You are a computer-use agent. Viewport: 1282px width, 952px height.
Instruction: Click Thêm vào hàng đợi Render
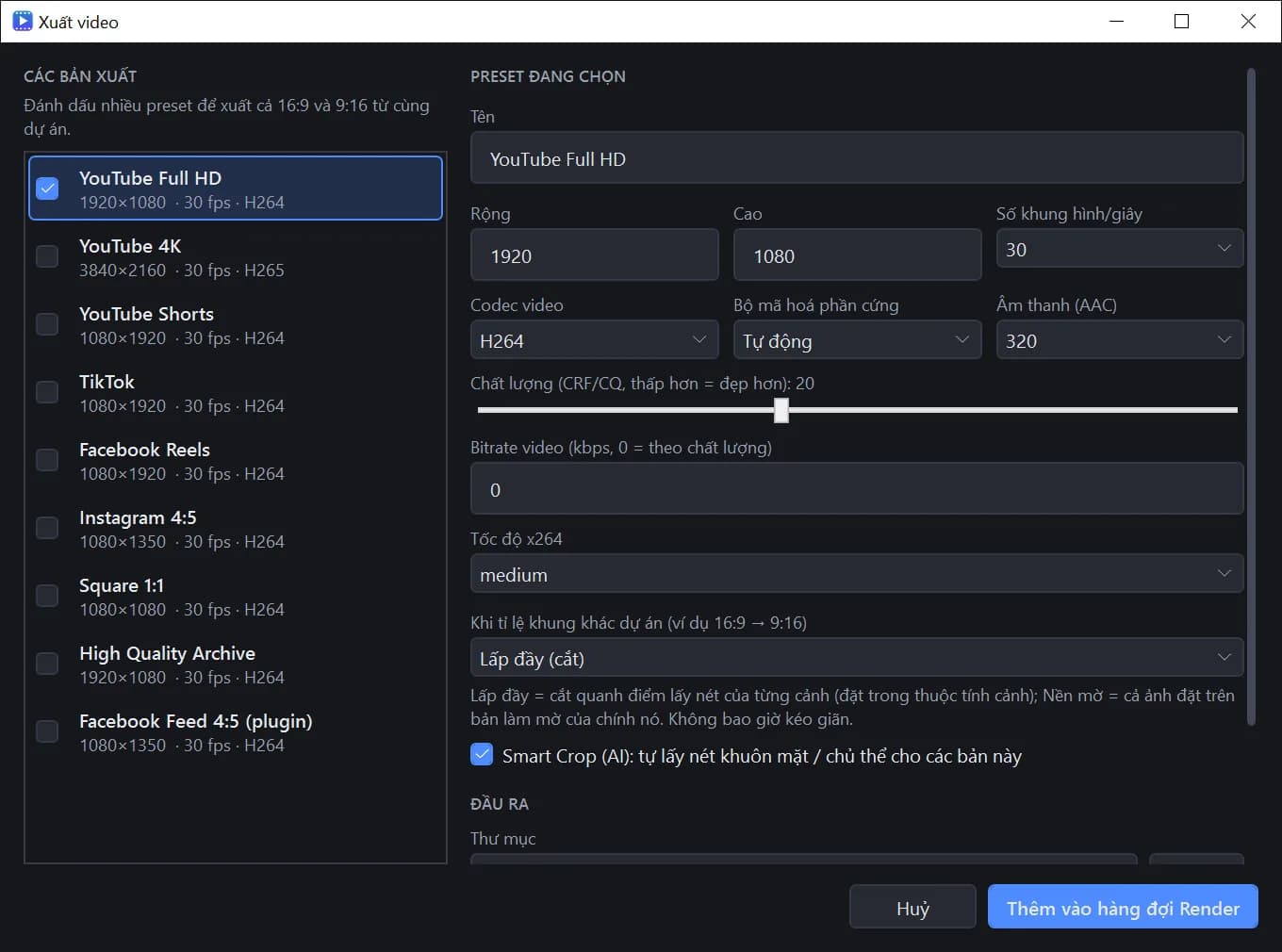click(1123, 907)
